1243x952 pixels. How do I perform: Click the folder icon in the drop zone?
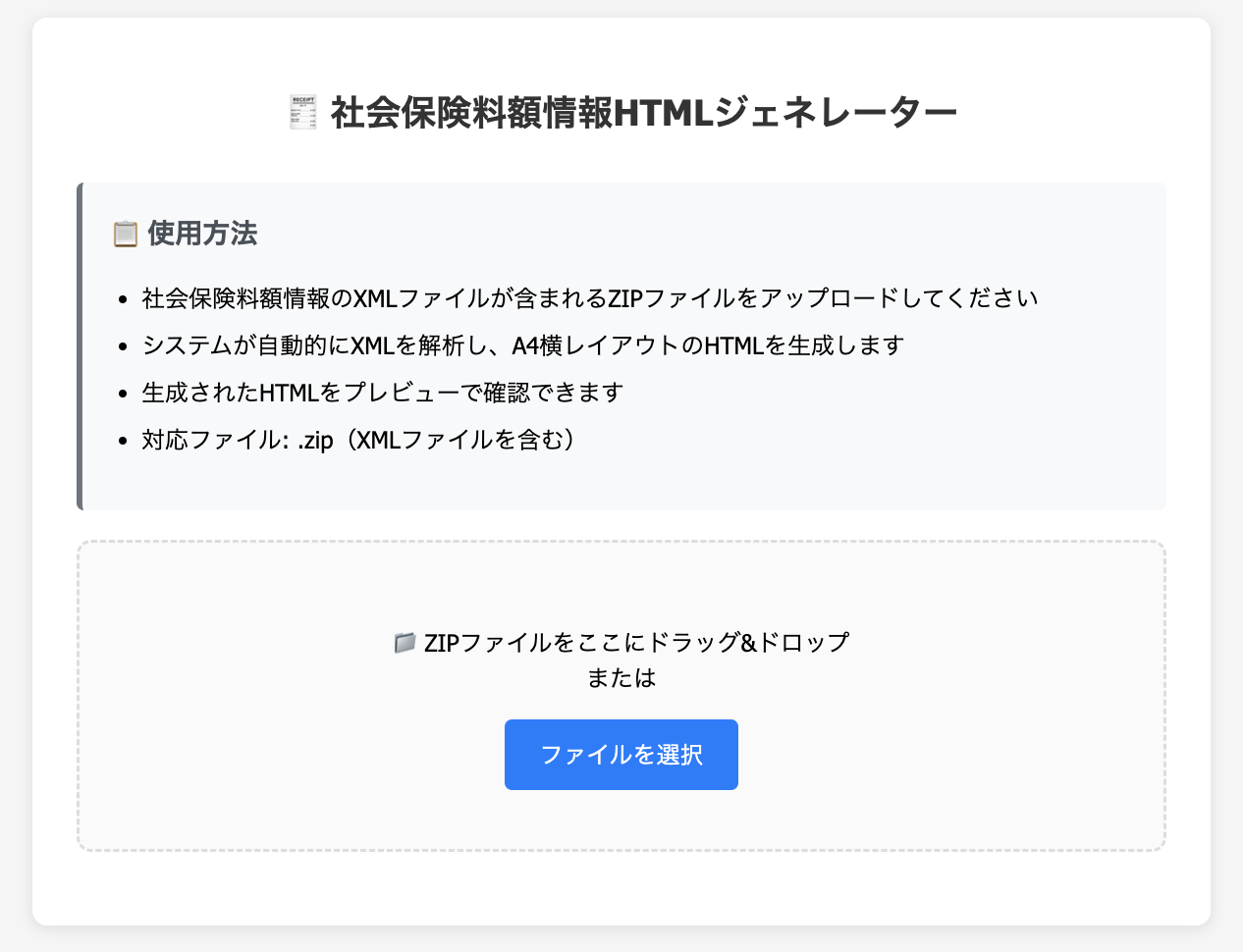pos(405,643)
